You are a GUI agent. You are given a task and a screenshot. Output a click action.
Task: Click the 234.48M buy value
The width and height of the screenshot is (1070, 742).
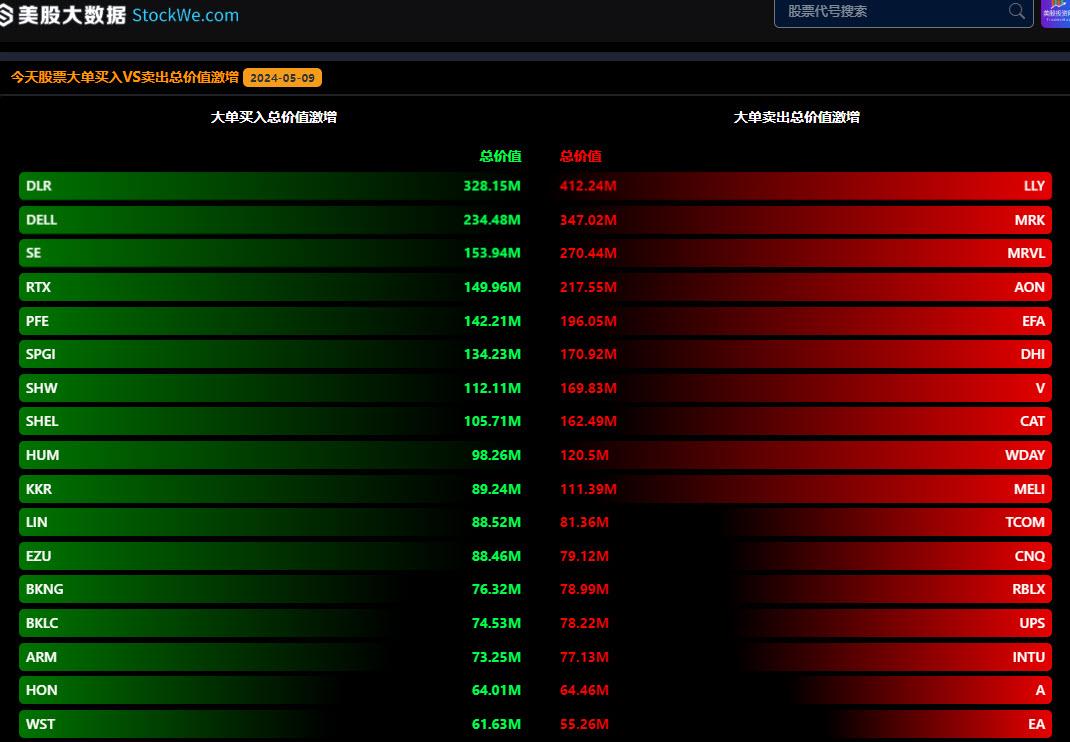point(491,220)
